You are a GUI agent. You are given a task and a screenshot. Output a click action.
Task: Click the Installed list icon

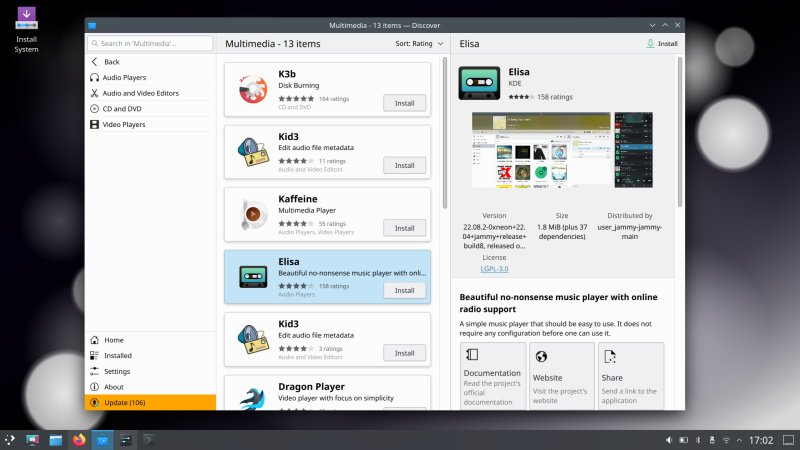pos(94,356)
